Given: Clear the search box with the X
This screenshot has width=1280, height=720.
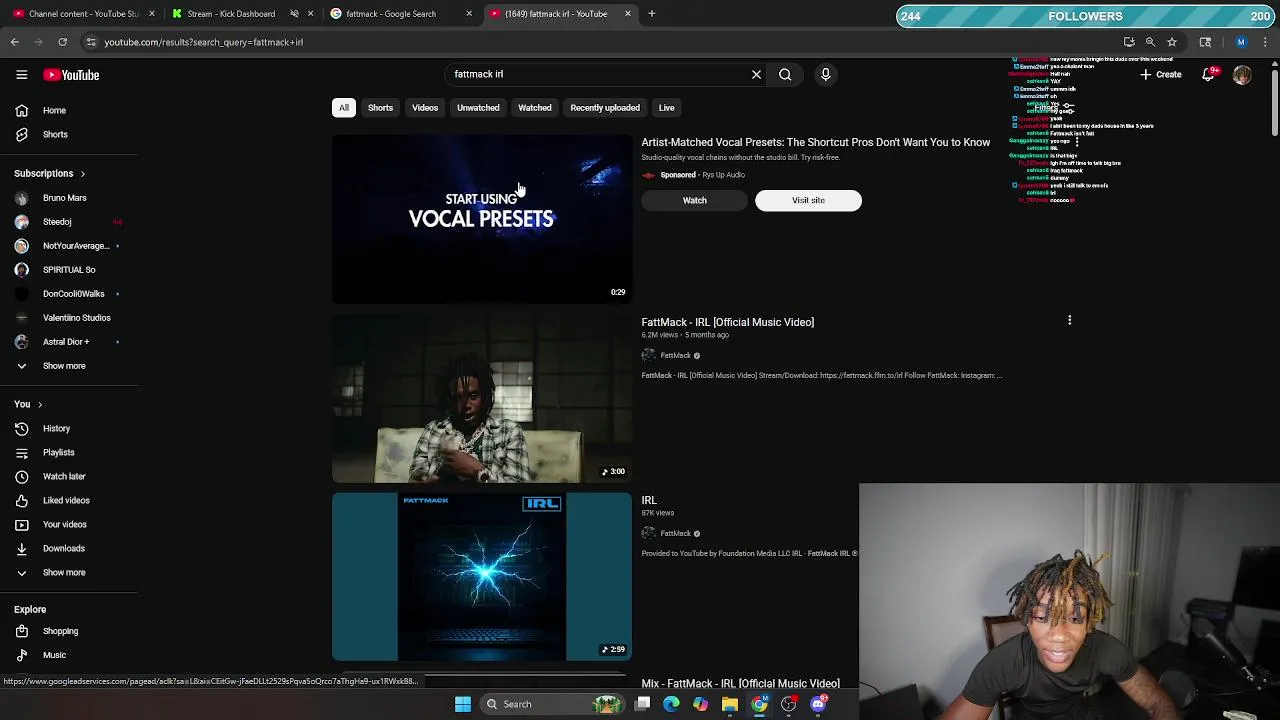Looking at the screenshot, I should pyautogui.click(x=756, y=74).
